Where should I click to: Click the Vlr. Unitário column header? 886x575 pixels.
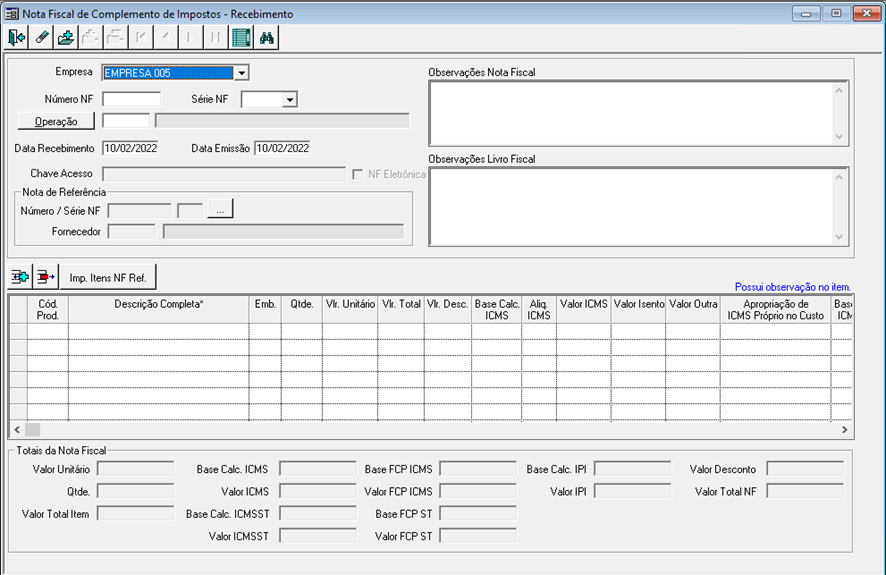coord(350,310)
